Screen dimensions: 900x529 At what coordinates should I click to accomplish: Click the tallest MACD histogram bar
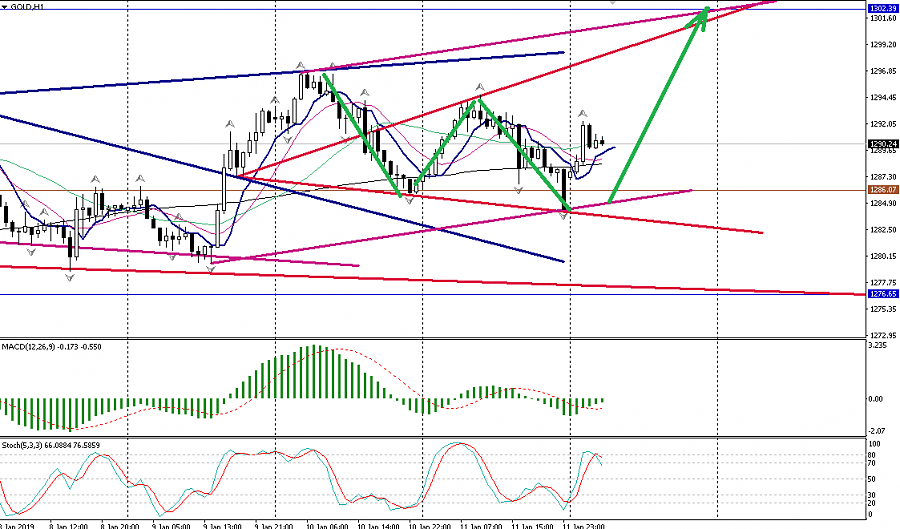point(312,372)
